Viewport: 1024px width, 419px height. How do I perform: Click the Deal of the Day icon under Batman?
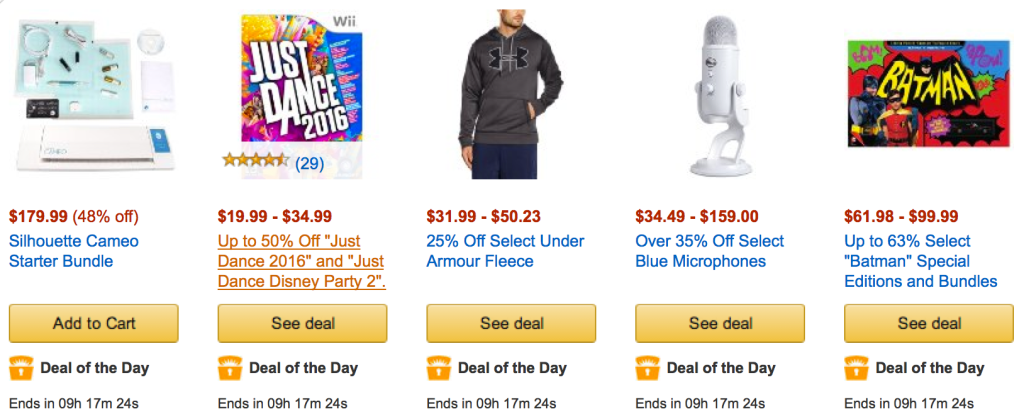[857, 368]
